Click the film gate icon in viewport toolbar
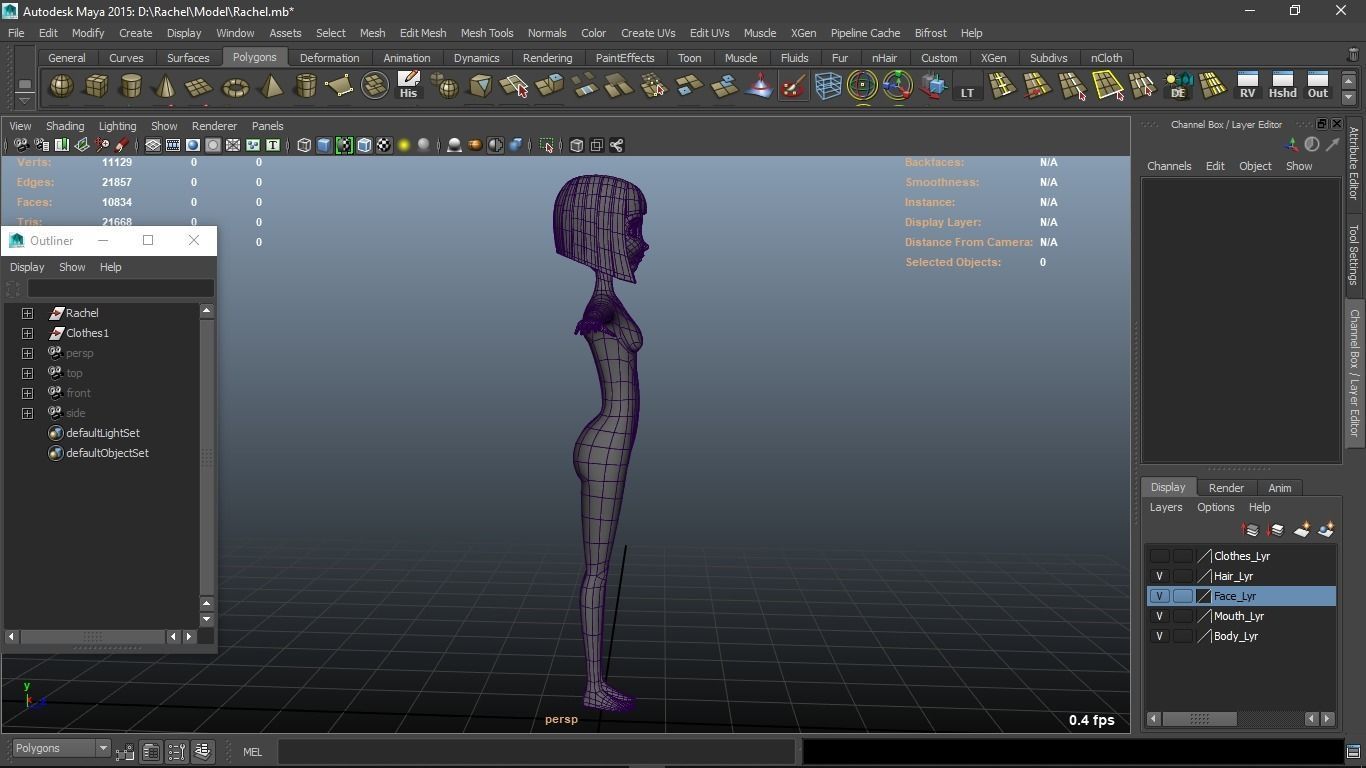The width and height of the screenshot is (1366, 768). coord(173,146)
